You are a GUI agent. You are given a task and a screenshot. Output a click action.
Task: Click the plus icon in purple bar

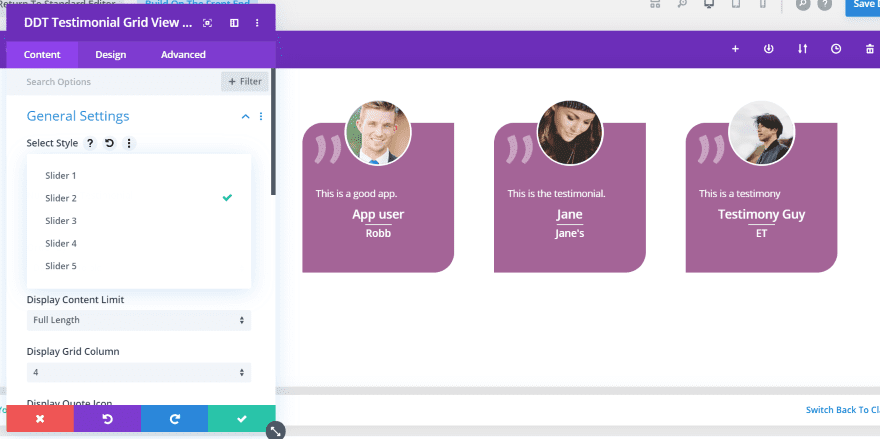tap(735, 49)
